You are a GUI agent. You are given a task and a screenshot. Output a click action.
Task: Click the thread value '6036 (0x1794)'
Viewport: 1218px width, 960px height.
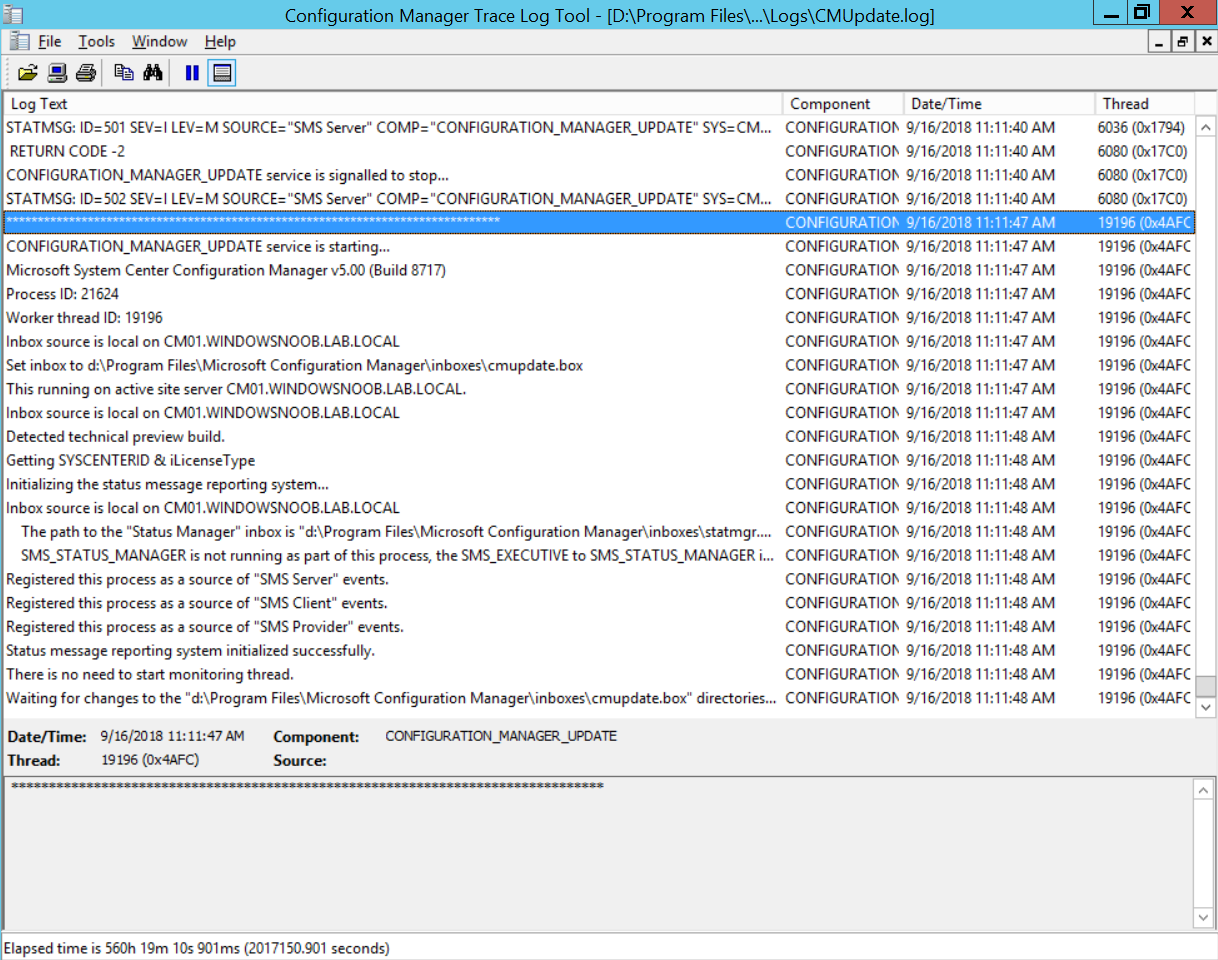click(1141, 127)
